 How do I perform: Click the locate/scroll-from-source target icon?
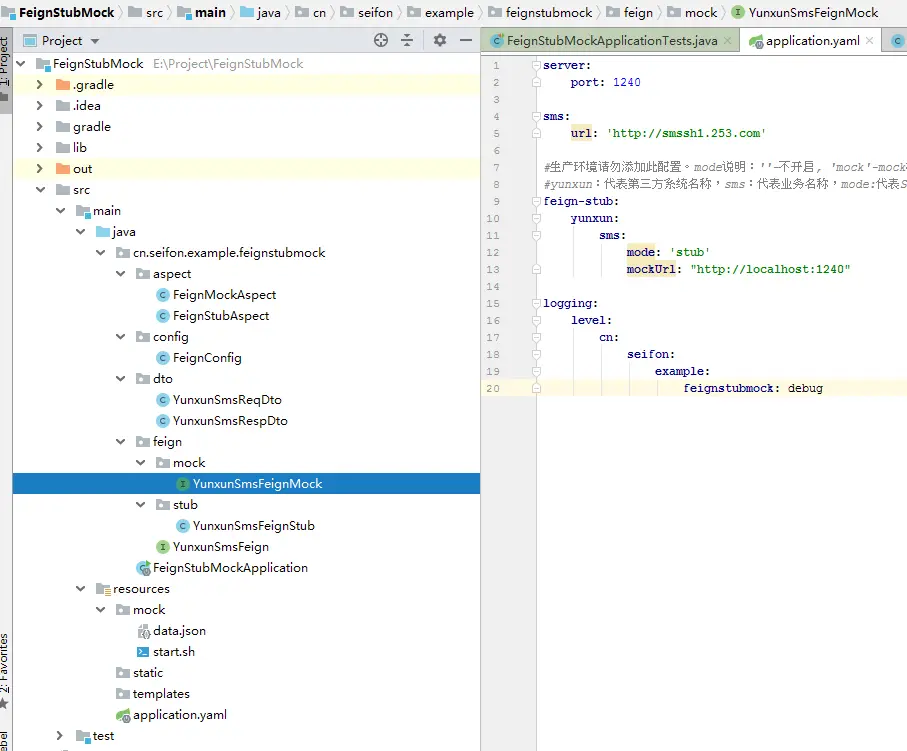click(381, 40)
